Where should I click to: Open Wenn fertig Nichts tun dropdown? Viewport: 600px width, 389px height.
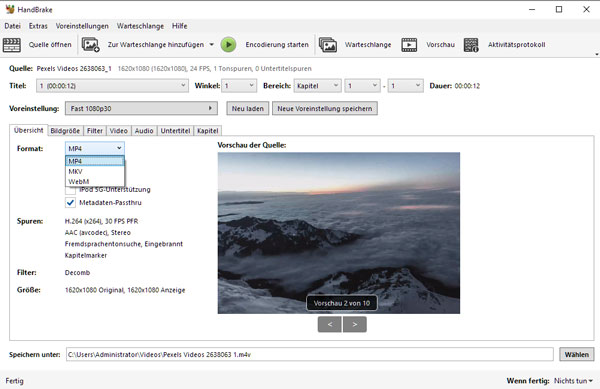click(573, 381)
